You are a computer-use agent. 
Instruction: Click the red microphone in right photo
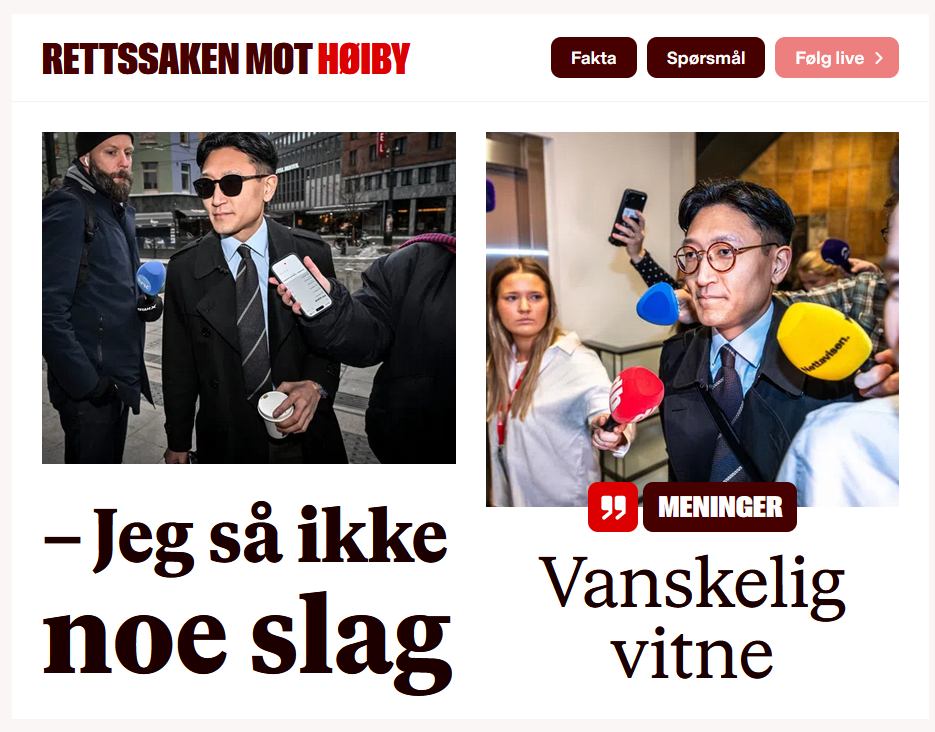(634, 398)
